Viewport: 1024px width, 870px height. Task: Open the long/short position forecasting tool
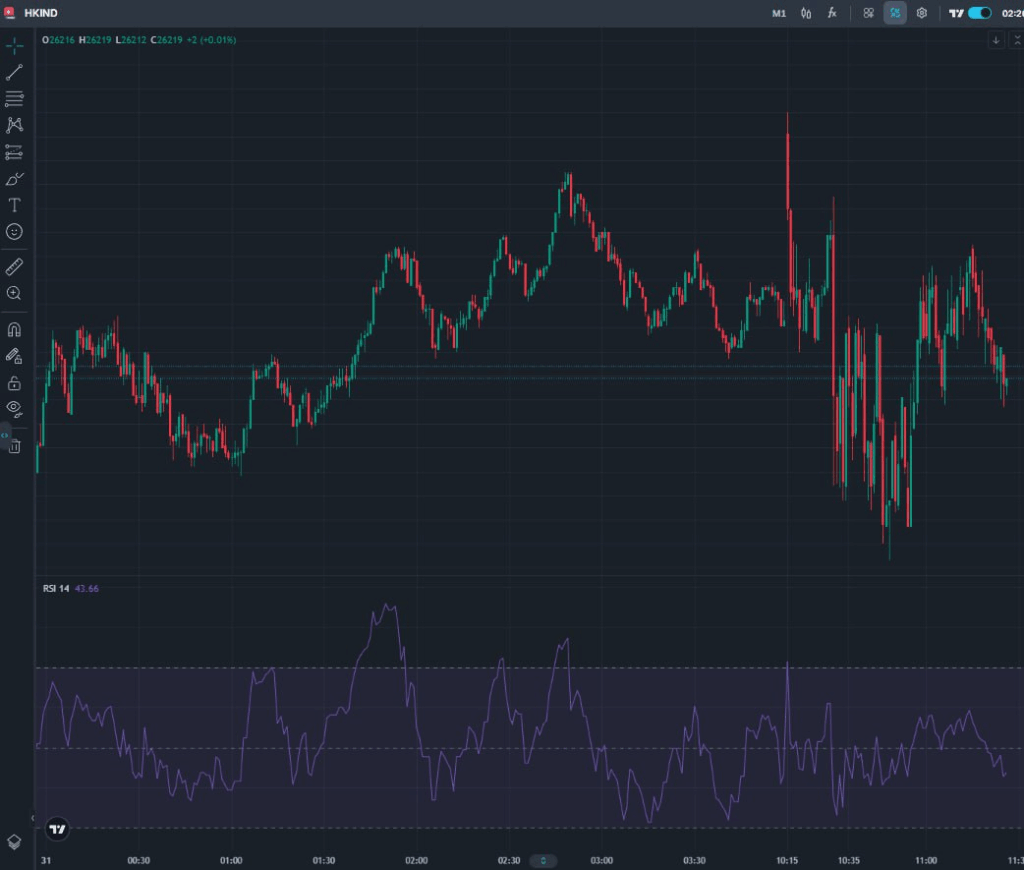pyautogui.click(x=14, y=152)
